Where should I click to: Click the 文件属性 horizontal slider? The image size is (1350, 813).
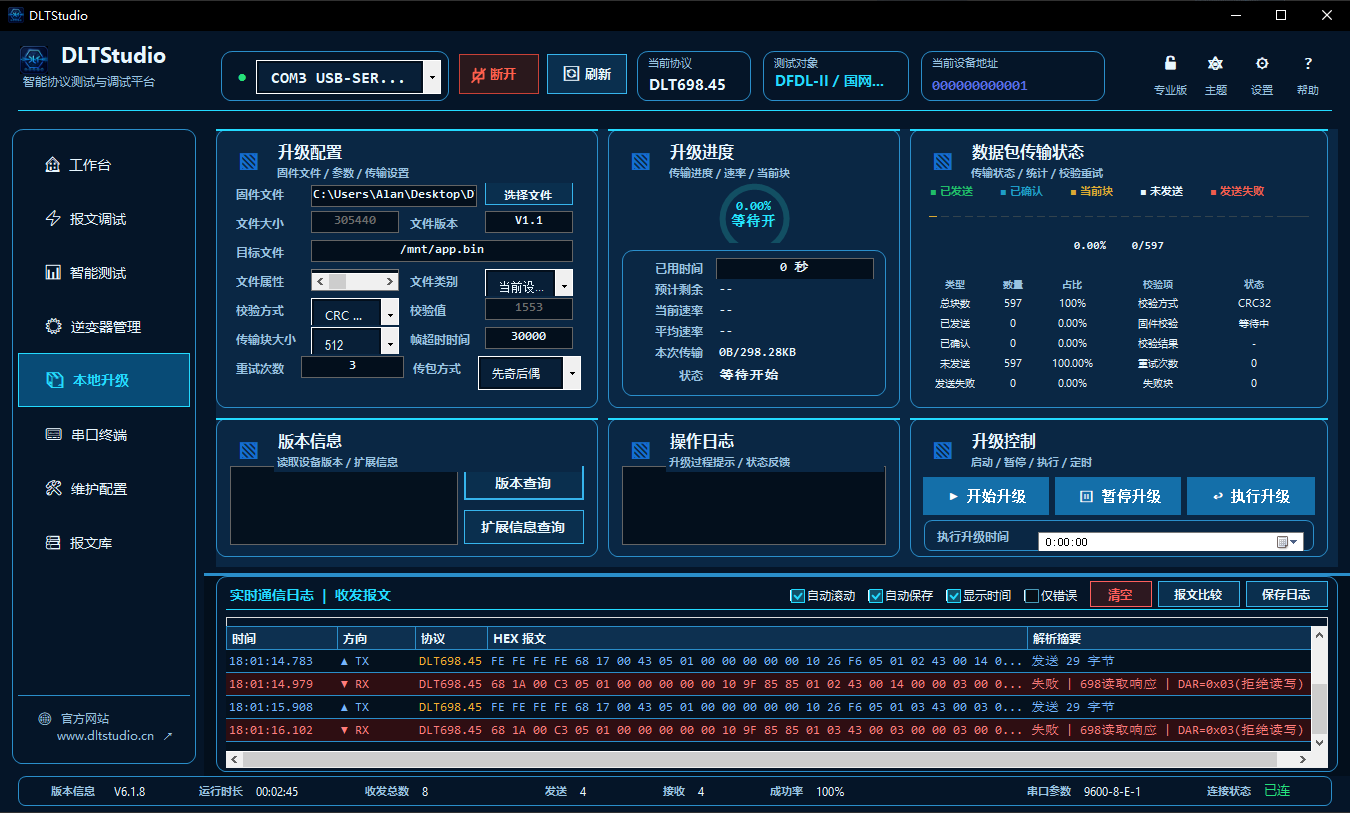[x=353, y=282]
